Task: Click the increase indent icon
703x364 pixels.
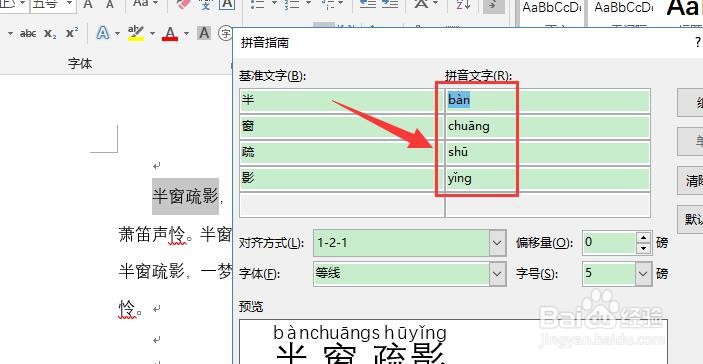Action: click(x=391, y=4)
